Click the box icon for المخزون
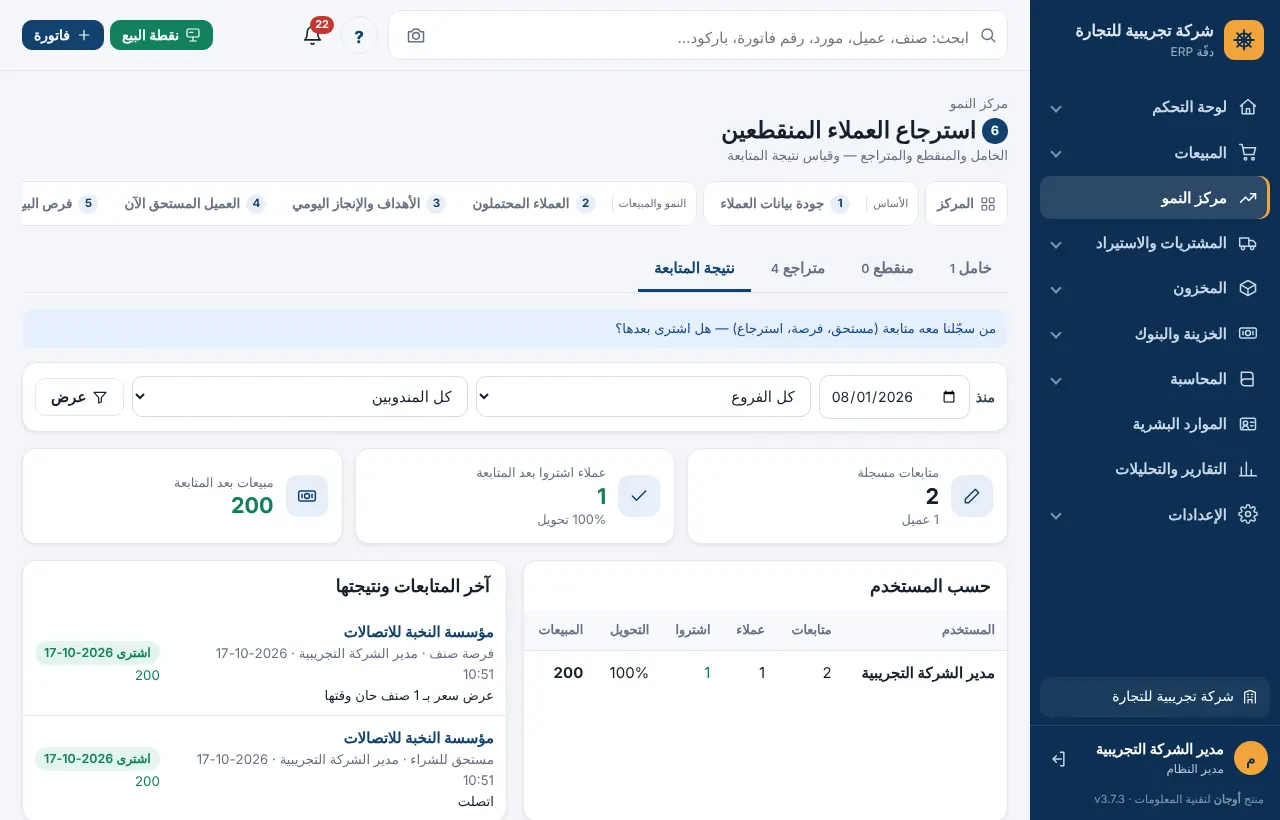The width and height of the screenshot is (1280, 820). pos(1248,288)
